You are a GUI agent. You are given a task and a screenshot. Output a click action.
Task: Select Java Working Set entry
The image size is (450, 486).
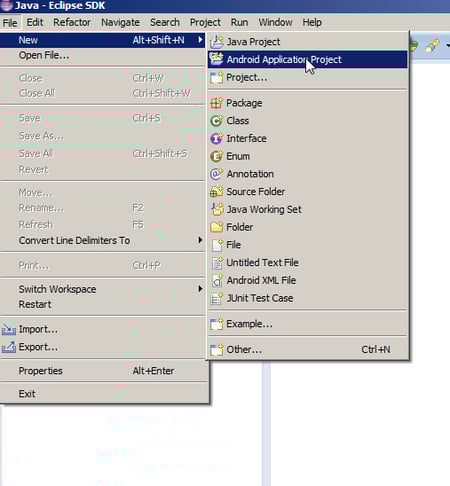(x=307, y=209)
